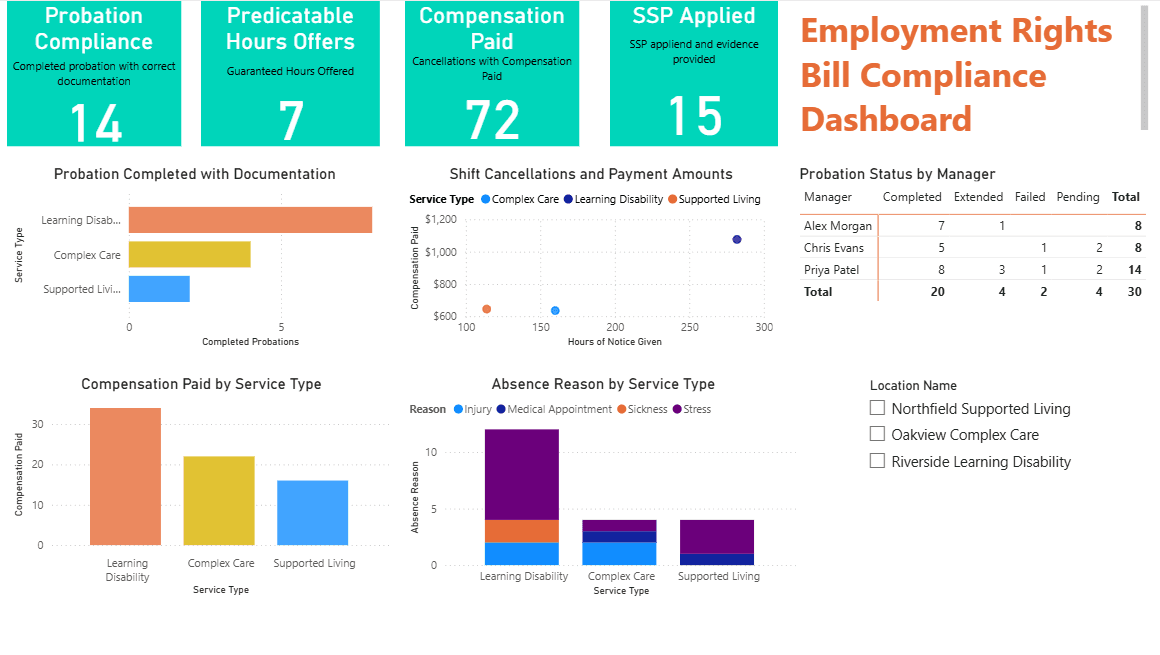Screen dimensions: 1160x655
Task: Check the Northfield Supported Living filter
Action: point(877,407)
